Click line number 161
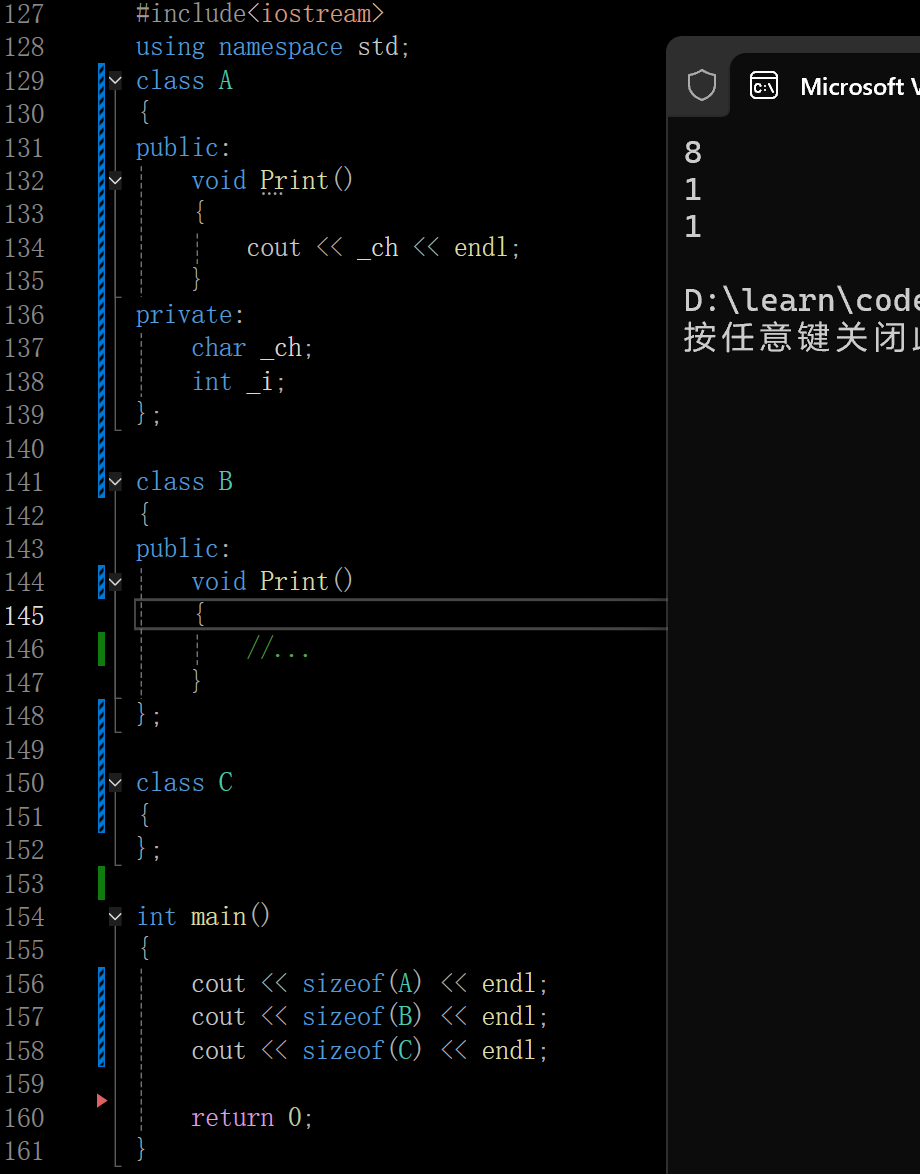This screenshot has width=920, height=1174. (x=24, y=1151)
